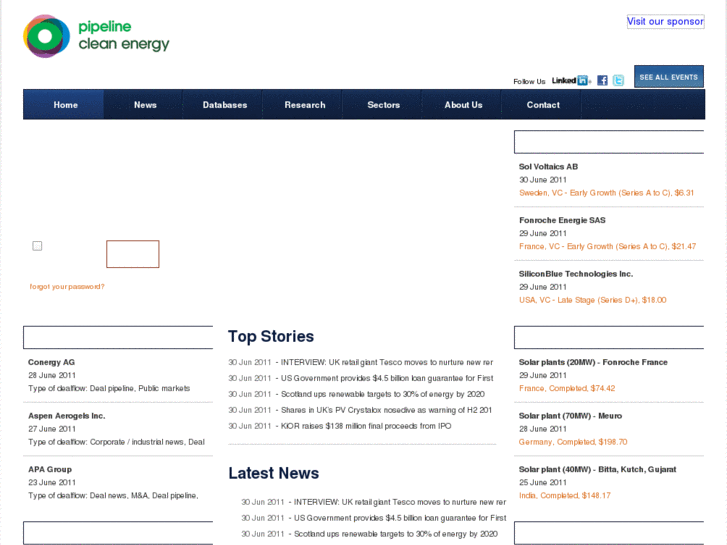
Task: Open Latest News US Government loan story
Action: point(400,518)
